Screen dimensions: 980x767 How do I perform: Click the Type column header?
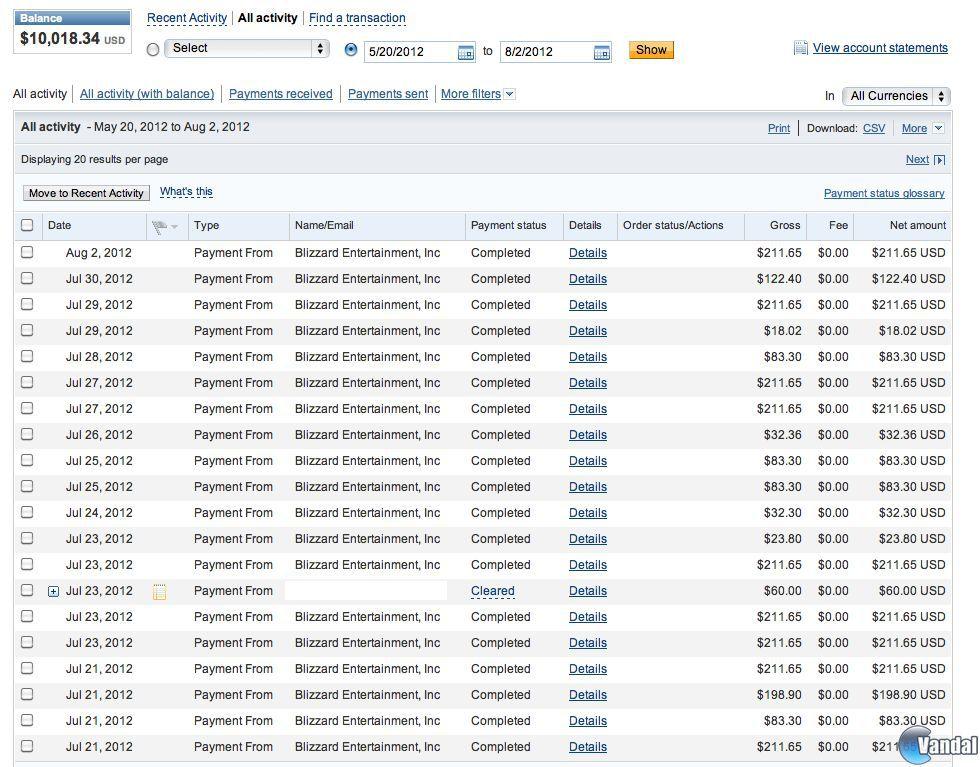(206, 225)
